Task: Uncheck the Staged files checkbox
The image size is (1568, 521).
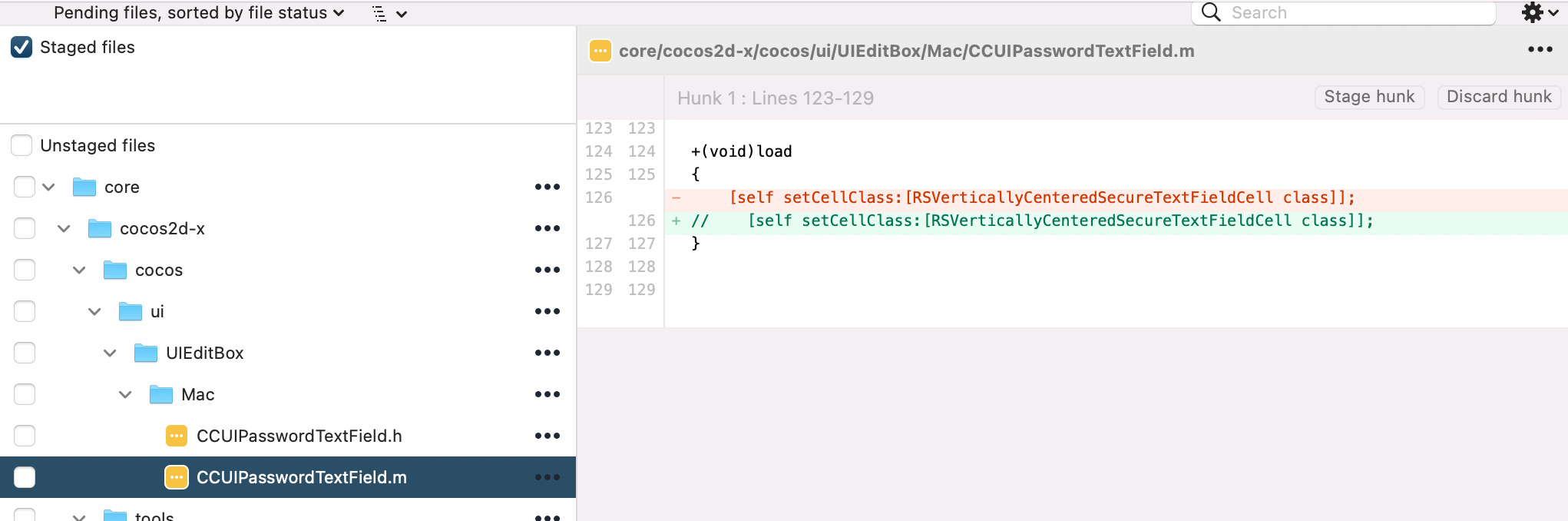Action: [22, 47]
